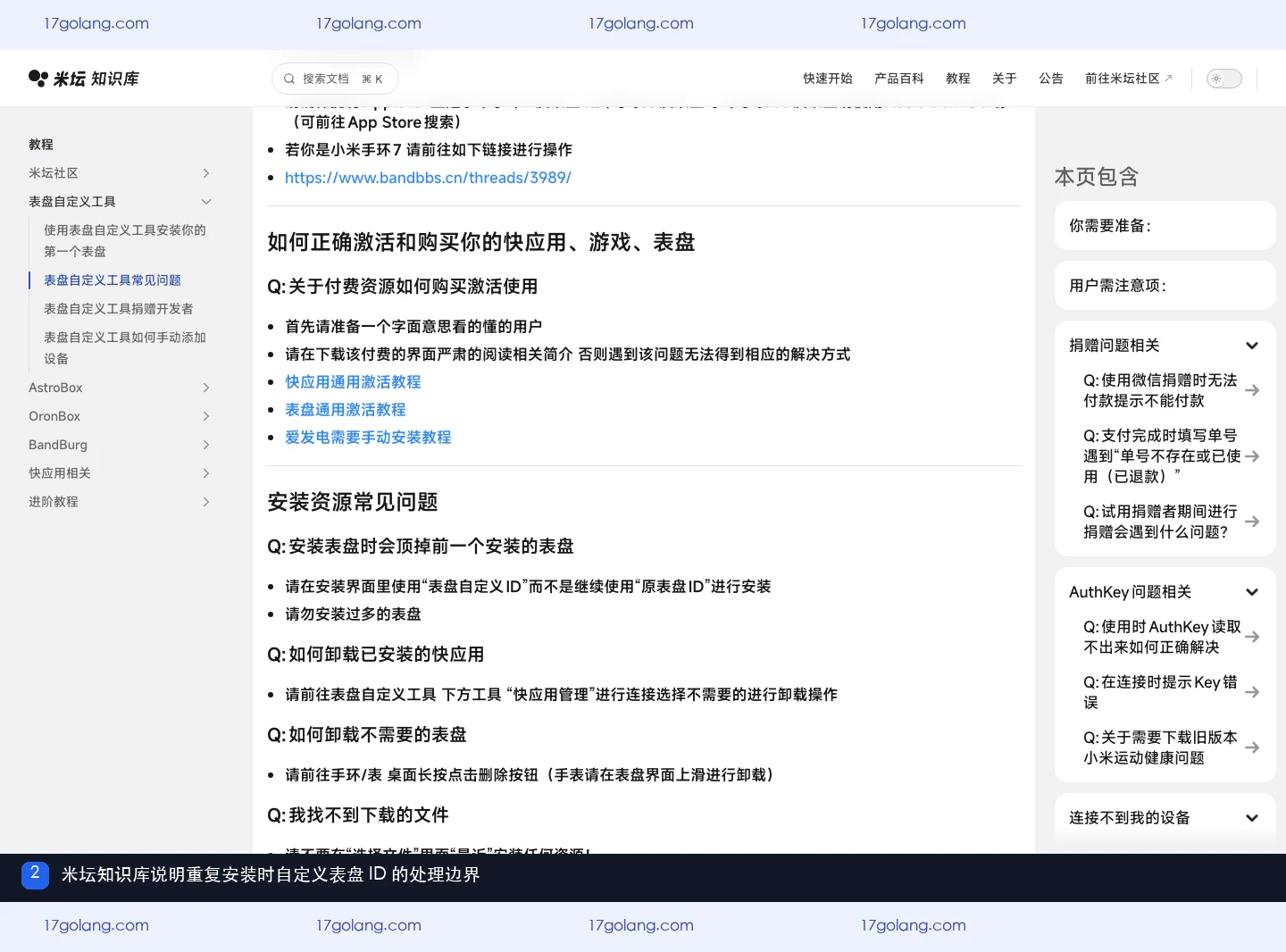Click arrow beside AuthKey 读取不出来 question
This screenshot has width=1286, height=952.
[x=1252, y=637]
